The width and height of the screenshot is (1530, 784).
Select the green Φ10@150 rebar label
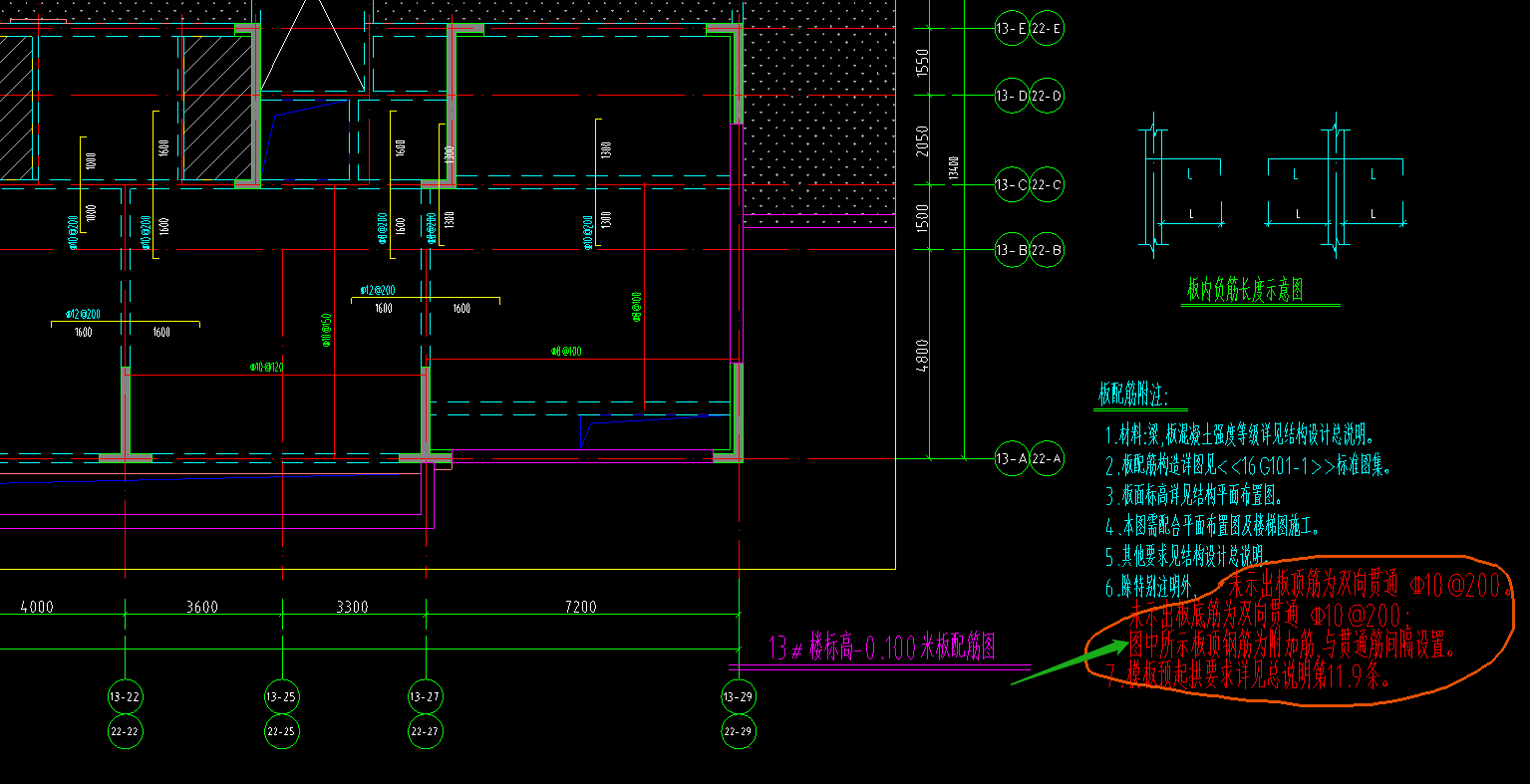click(326, 331)
